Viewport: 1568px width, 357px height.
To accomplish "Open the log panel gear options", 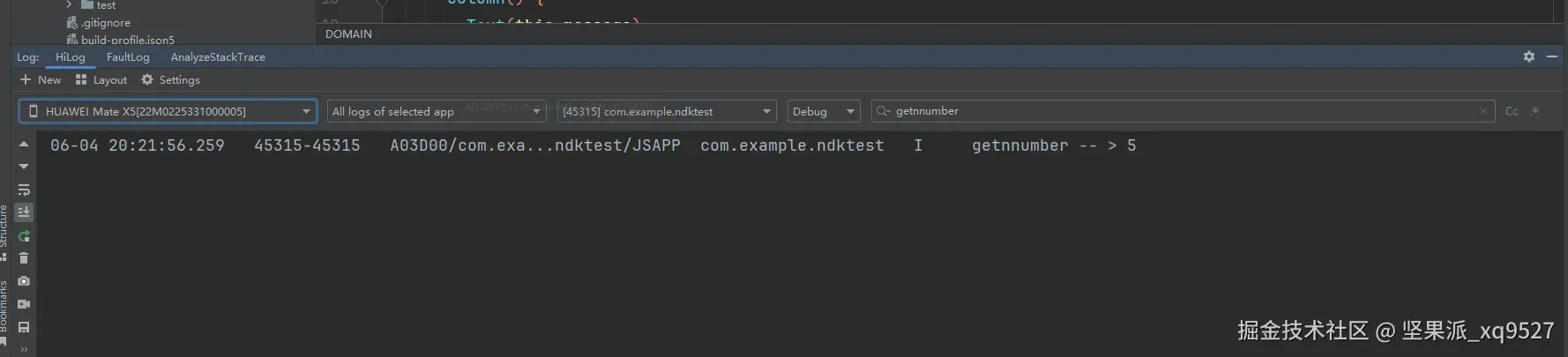I will 1529,56.
